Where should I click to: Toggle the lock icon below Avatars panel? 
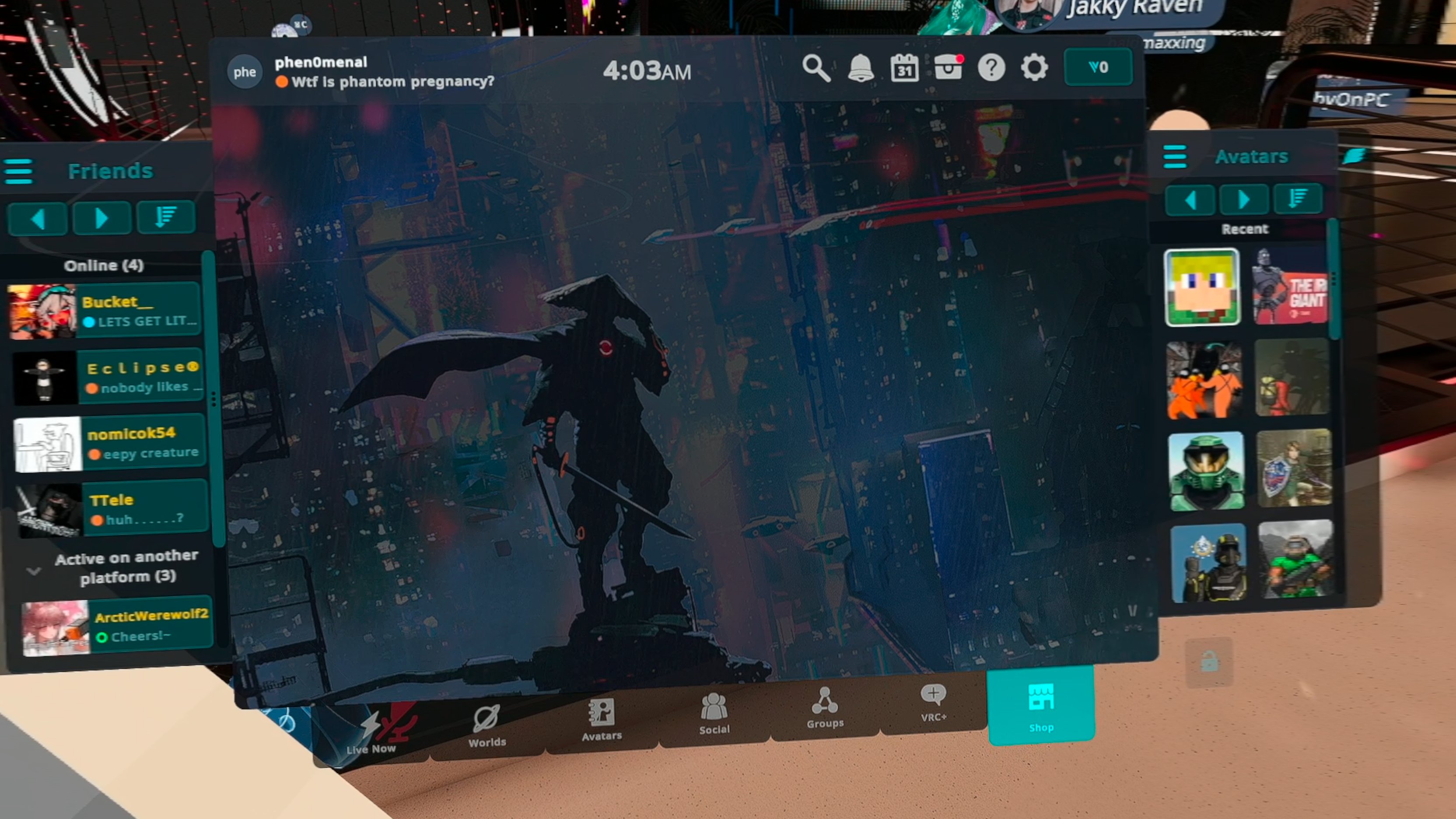coord(1209,661)
